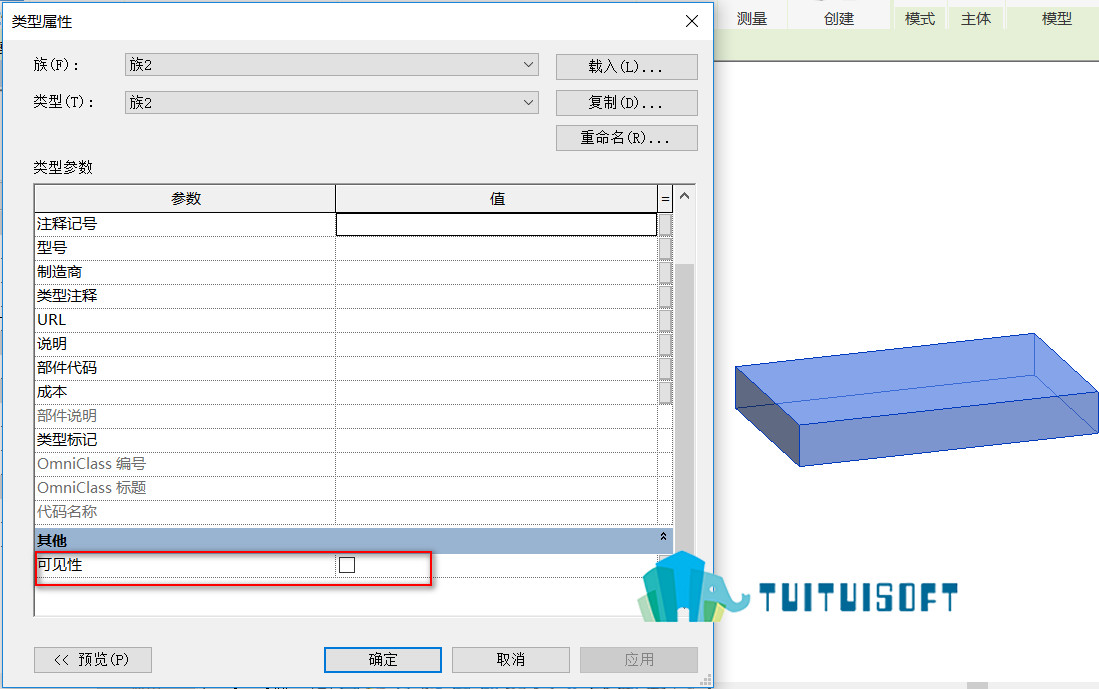1099x689 pixels.
Task: Click the small button beside 部件代码 value
Action: [665, 368]
